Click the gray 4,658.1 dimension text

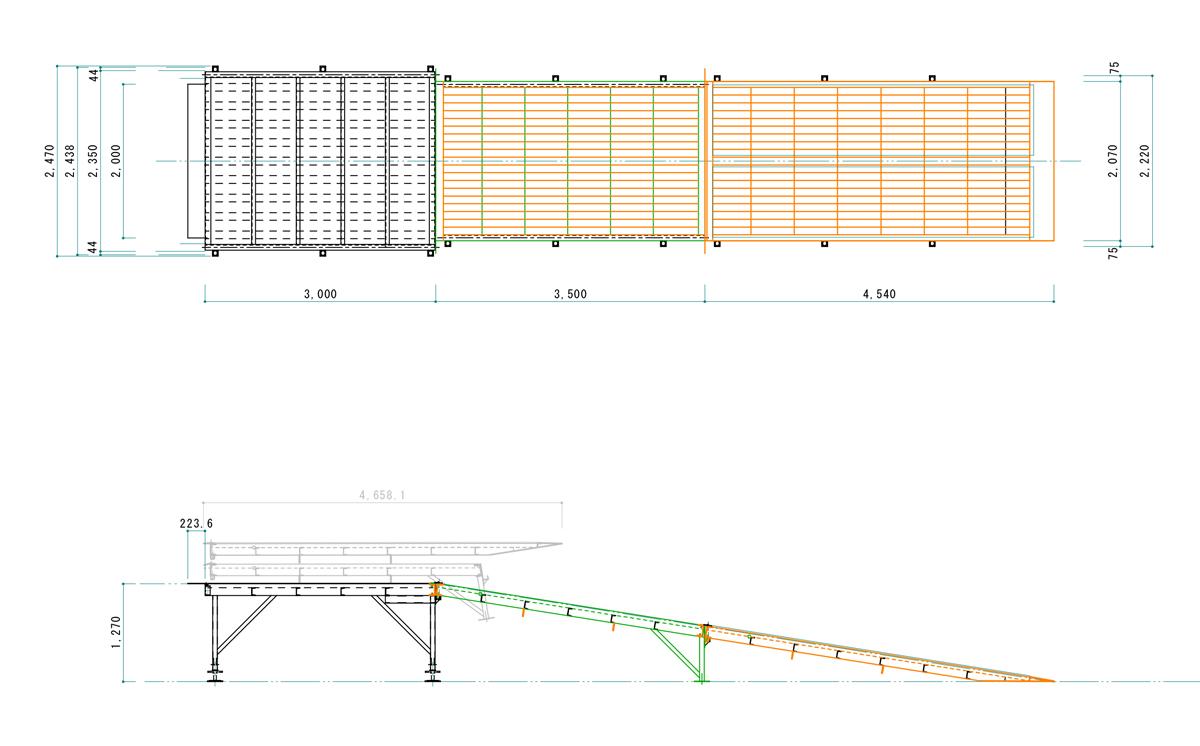(382, 494)
